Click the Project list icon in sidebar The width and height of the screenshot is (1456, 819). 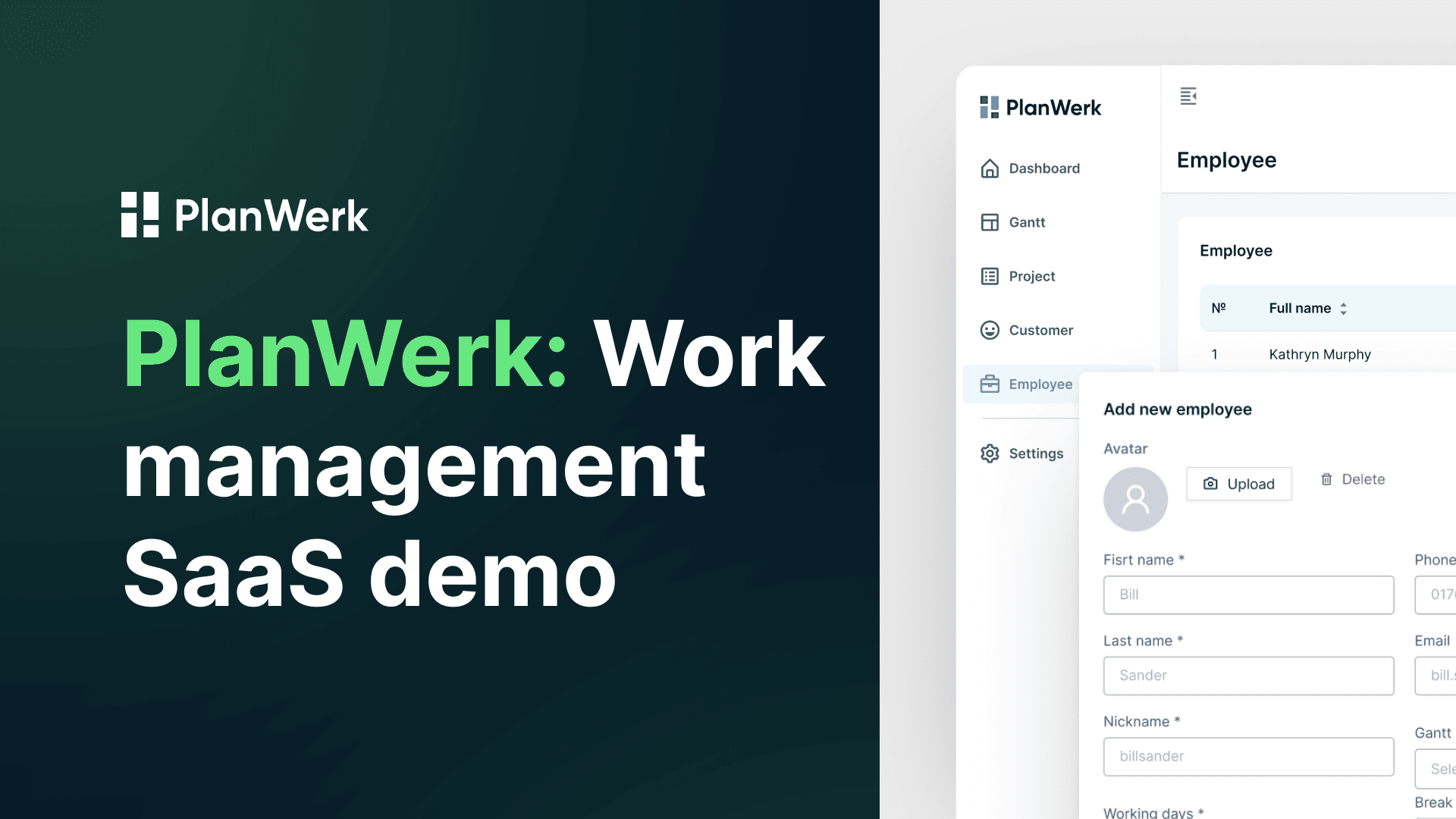[990, 276]
